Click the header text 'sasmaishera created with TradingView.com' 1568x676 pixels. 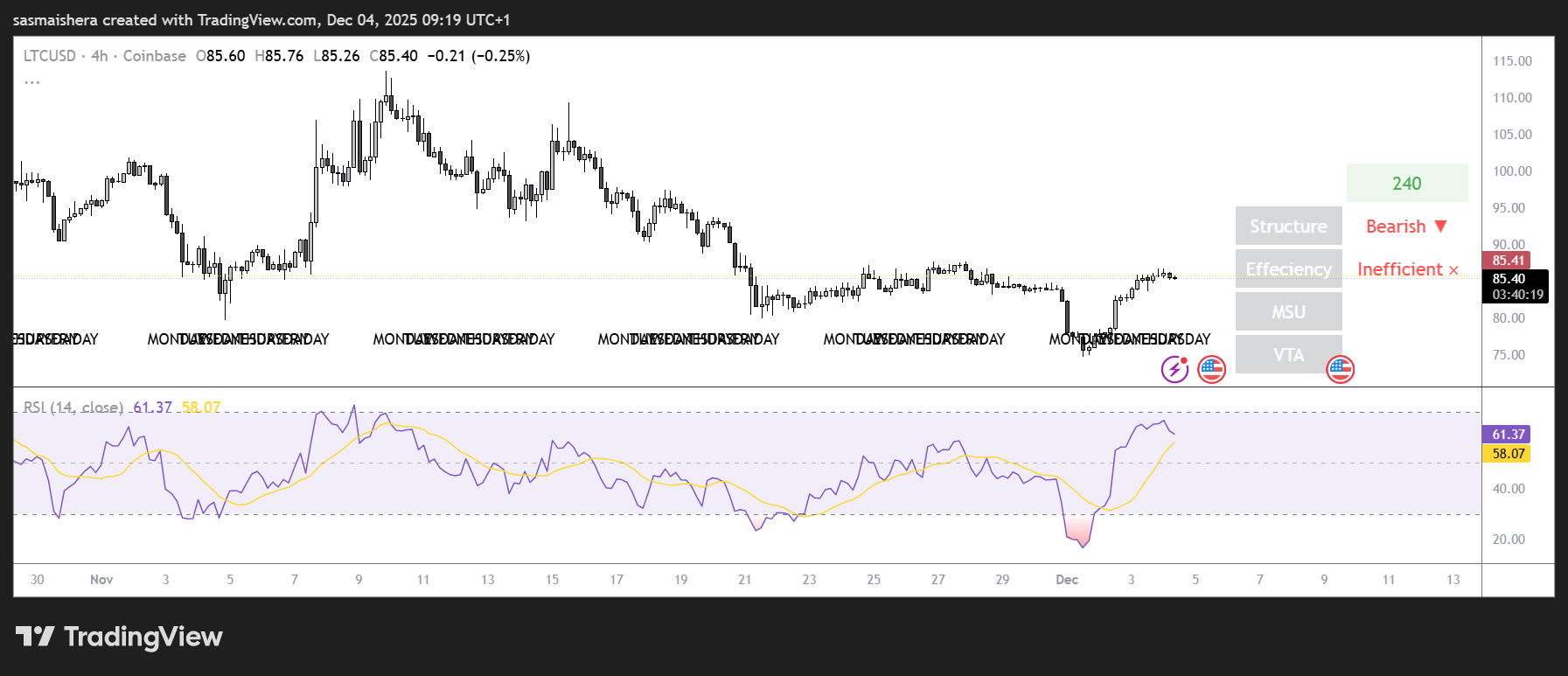click(x=164, y=19)
